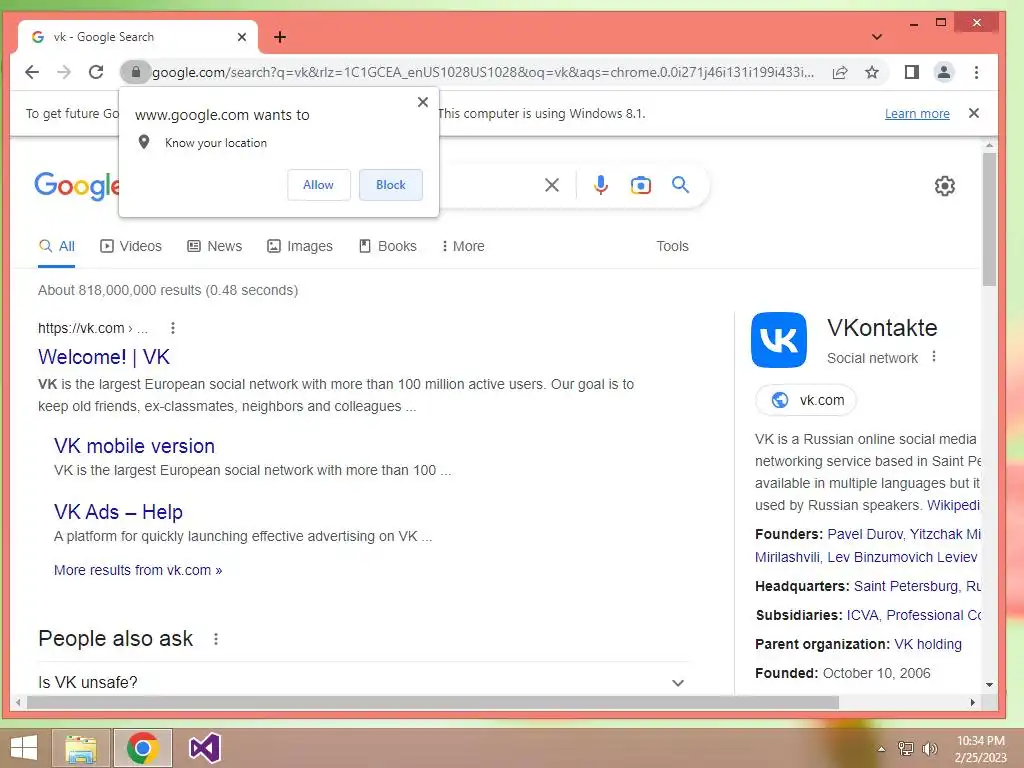
Task: Open the VK mobile version link
Action: pos(135,446)
